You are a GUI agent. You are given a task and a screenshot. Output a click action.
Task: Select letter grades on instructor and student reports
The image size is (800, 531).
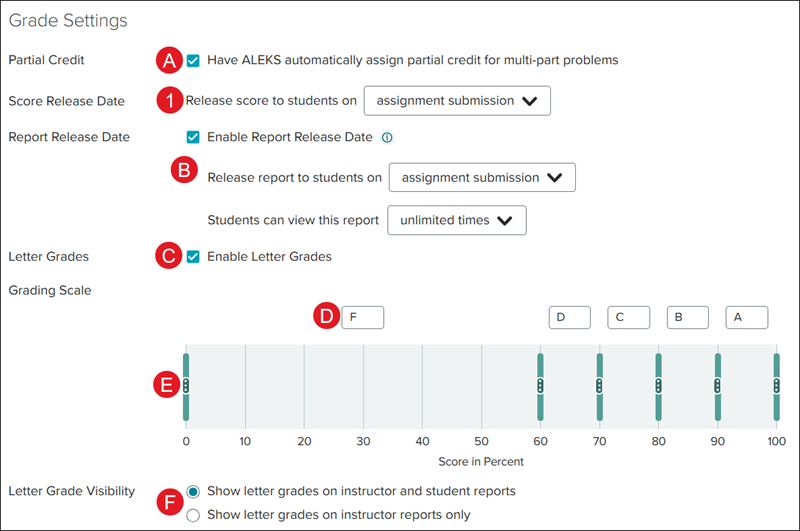(193, 491)
